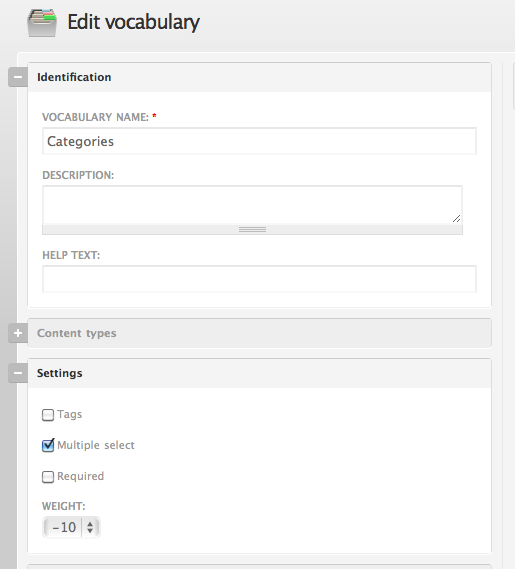Click the Multiple select label text

click(x=96, y=445)
